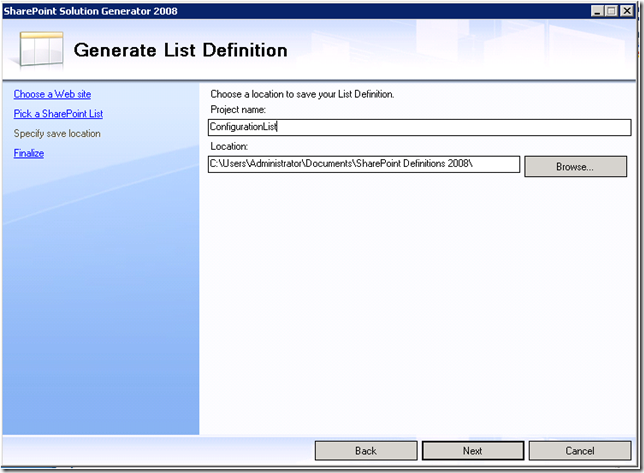Jump to the Finalize step
This screenshot has height=473, width=644.
[29, 153]
